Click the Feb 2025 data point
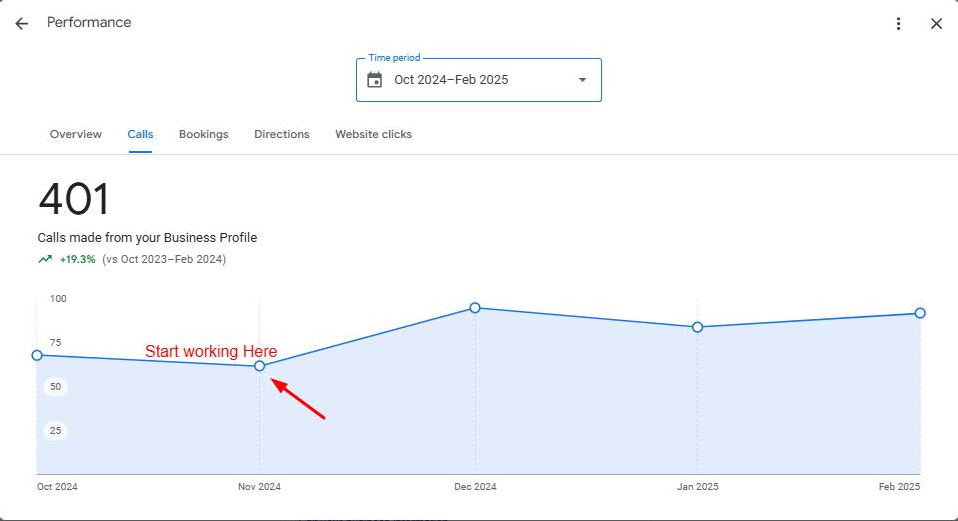Screen dimensions: 958x521 tap(920, 313)
